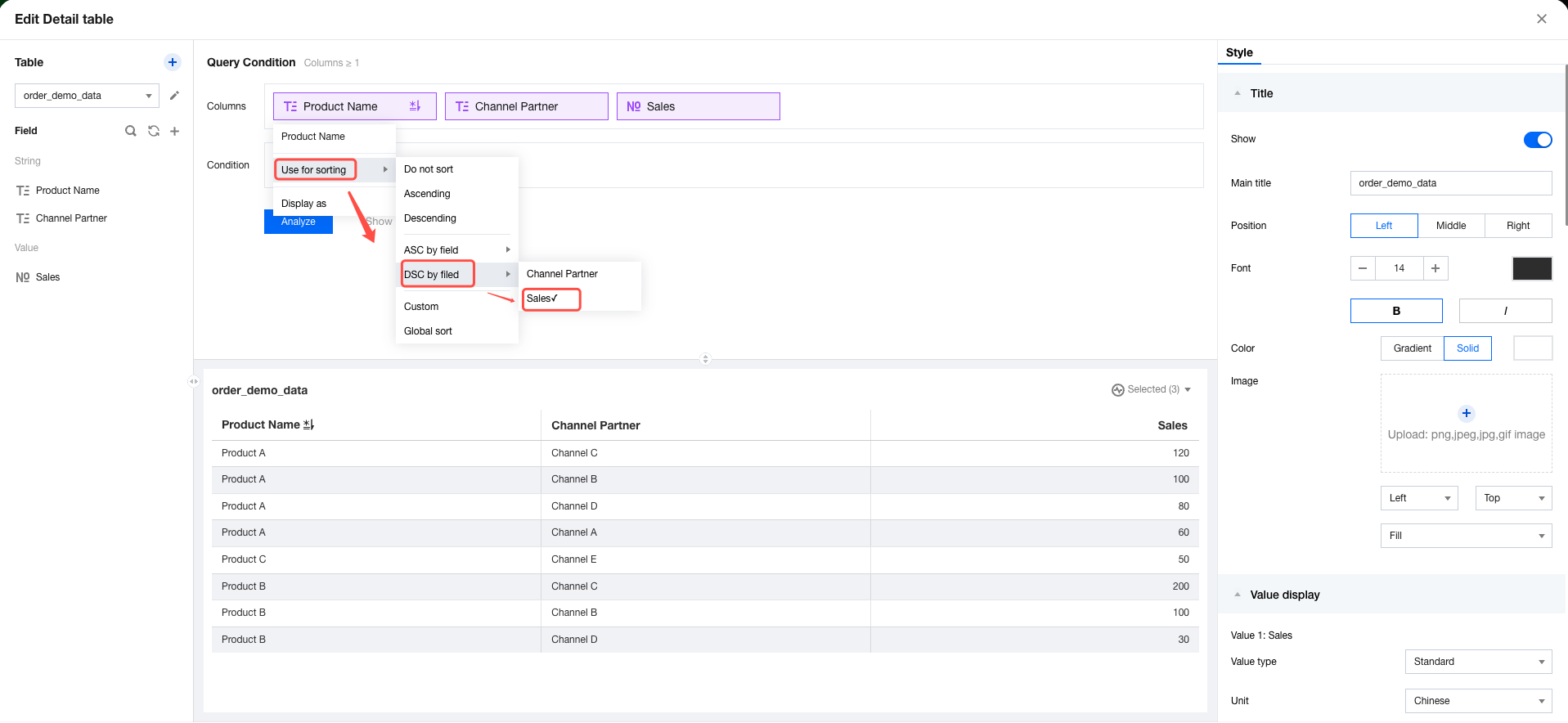This screenshot has width=1568, height=723.
Task: Click the upload image plus icon
Action: click(x=1466, y=413)
